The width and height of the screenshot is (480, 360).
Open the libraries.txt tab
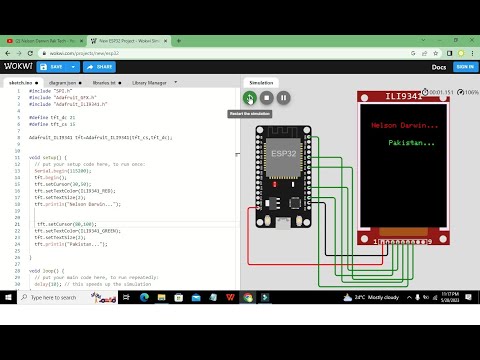click(107, 83)
